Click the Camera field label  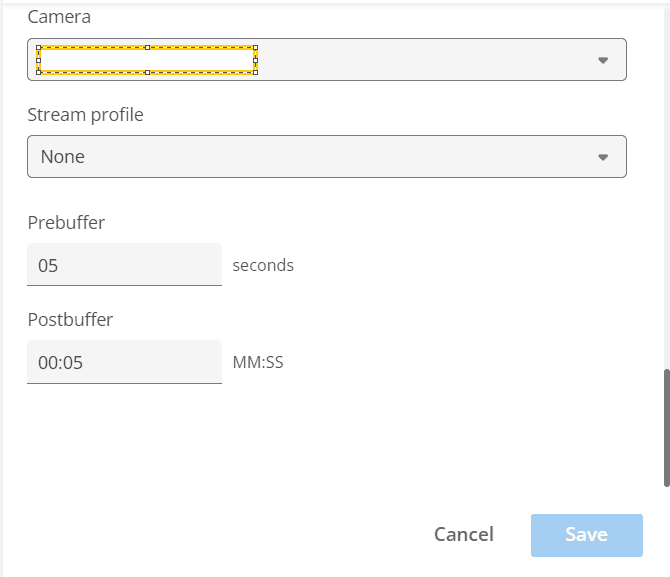57,18
